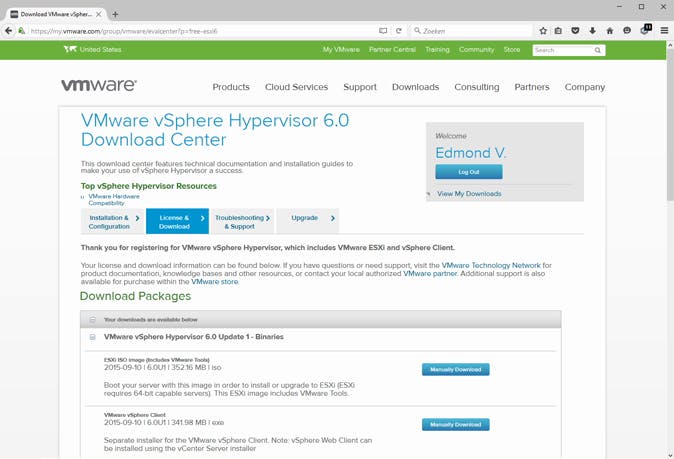Go to home page via house icon
This screenshot has width=674, height=459.
click(610, 31)
